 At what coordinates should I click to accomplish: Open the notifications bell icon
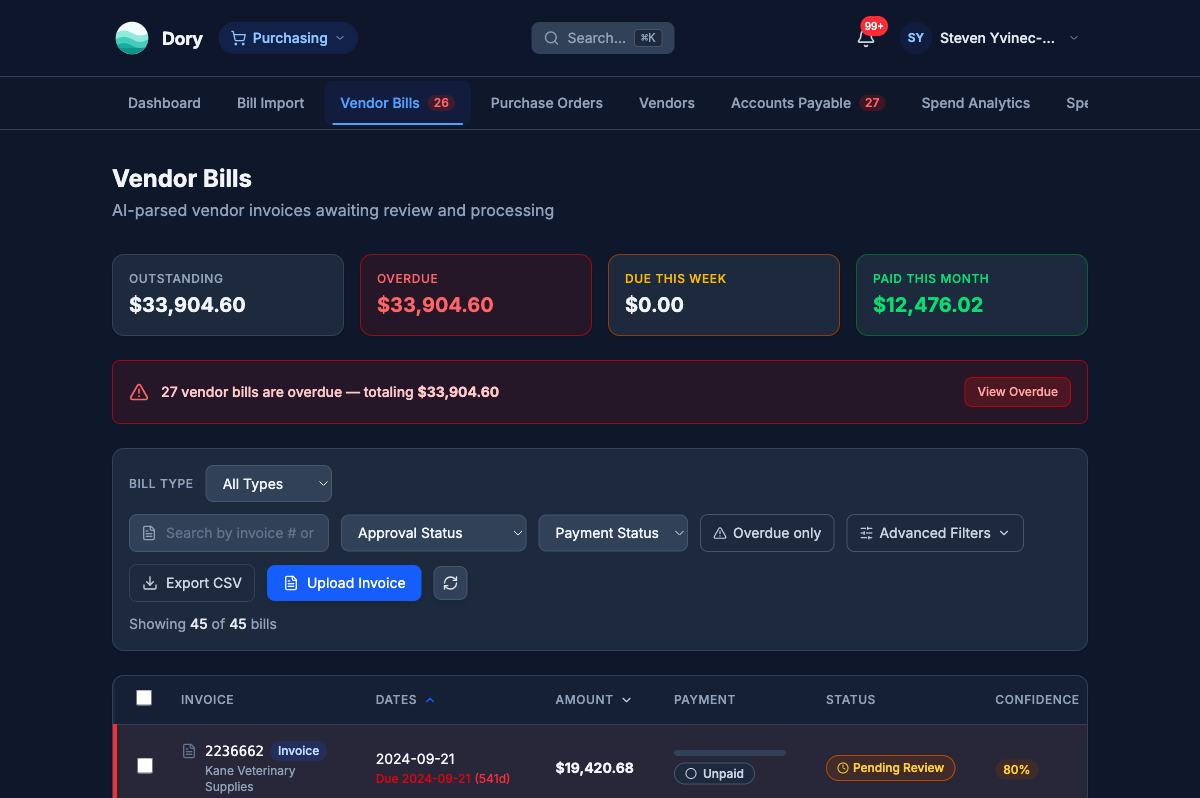pos(866,38)
